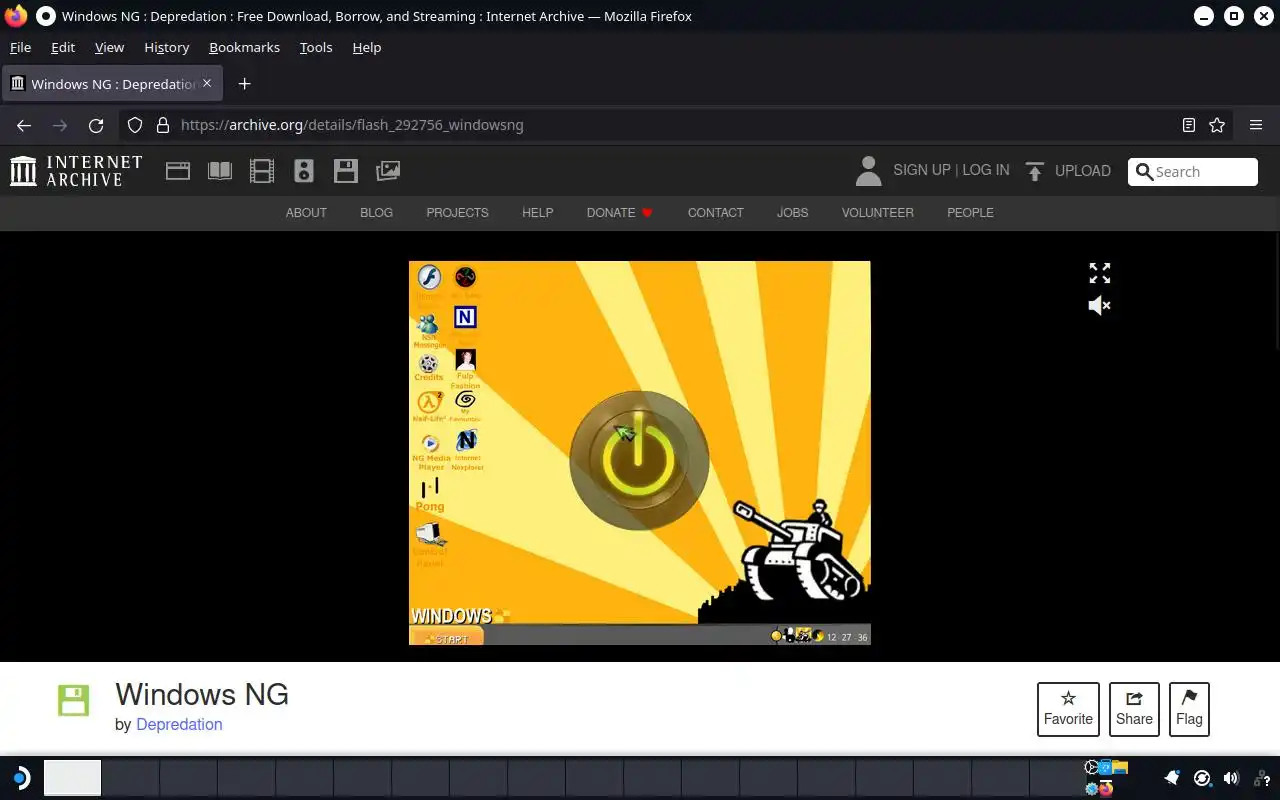Focus the Archive search field
1280x800 pixels.
(x=1193, y=172)
